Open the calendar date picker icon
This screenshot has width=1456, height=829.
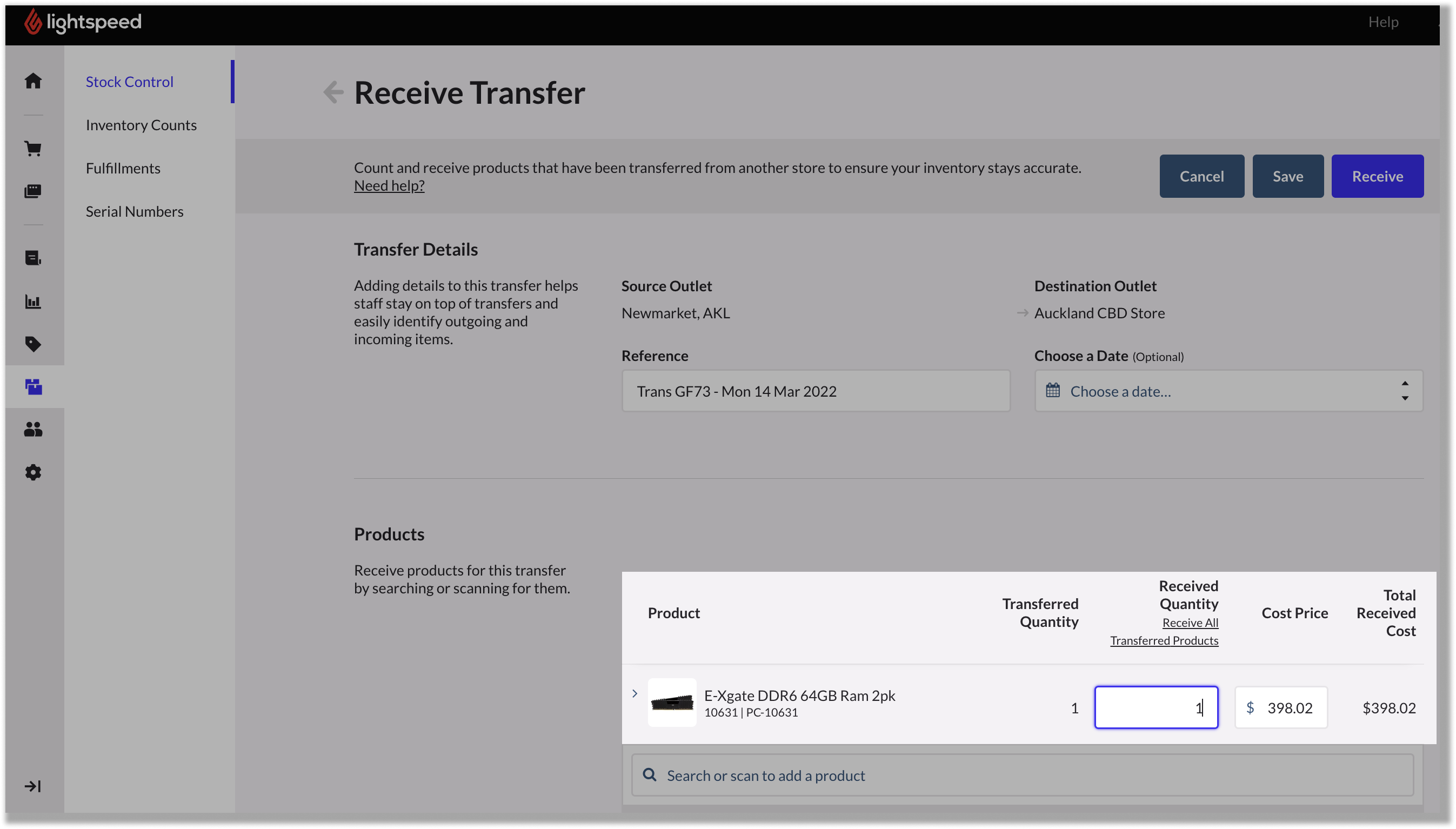coord(1053,390)
